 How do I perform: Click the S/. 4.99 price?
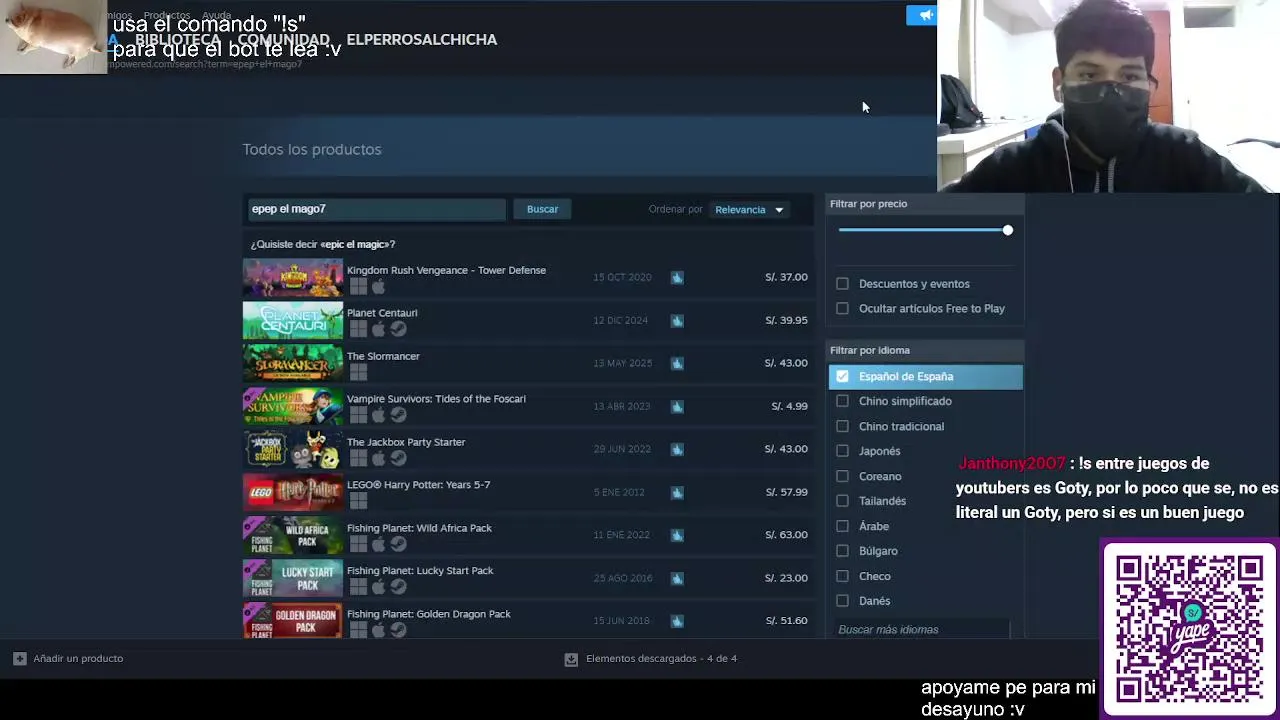[789, 406]
